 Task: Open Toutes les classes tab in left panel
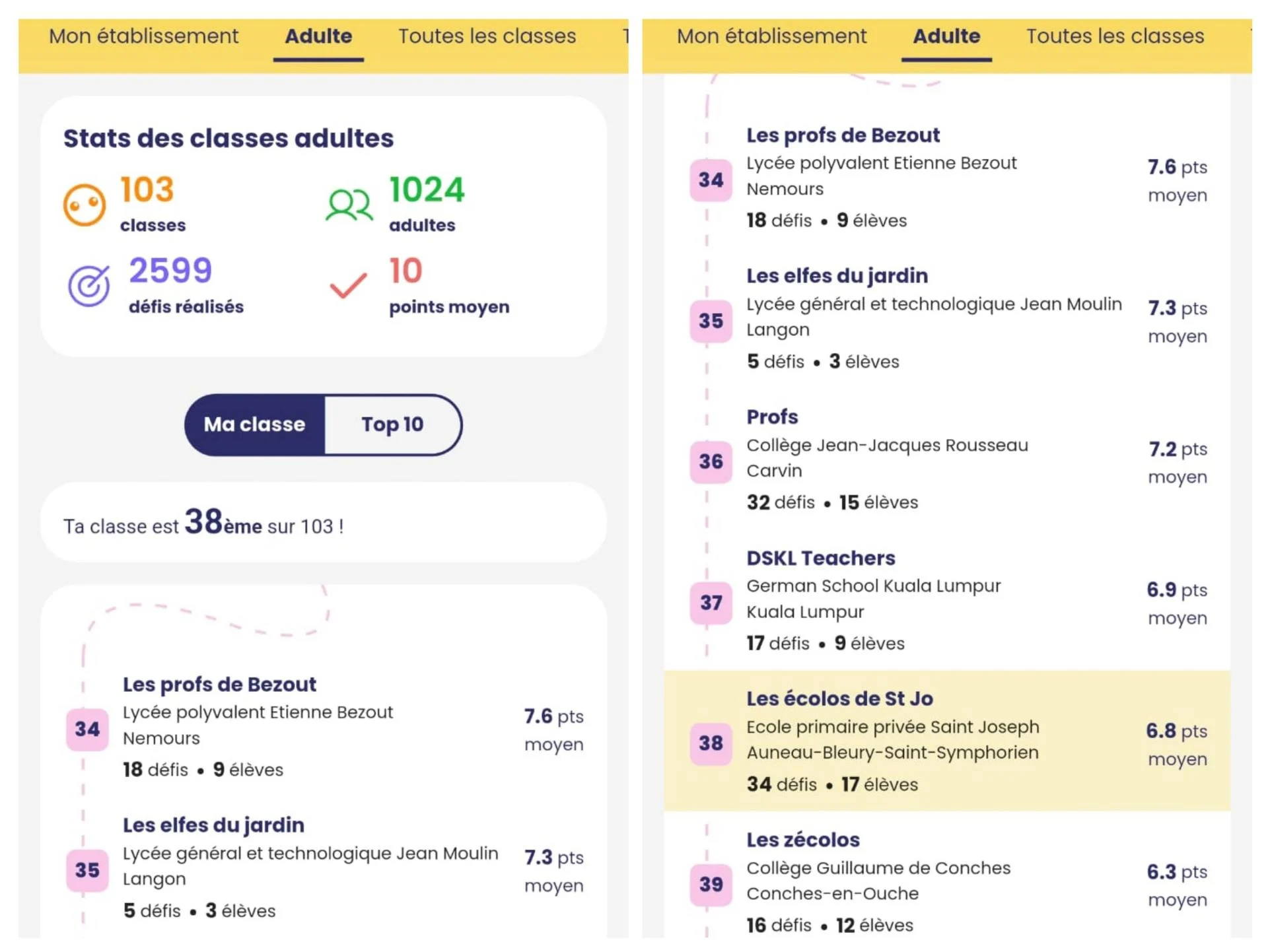tap(487, 36)
